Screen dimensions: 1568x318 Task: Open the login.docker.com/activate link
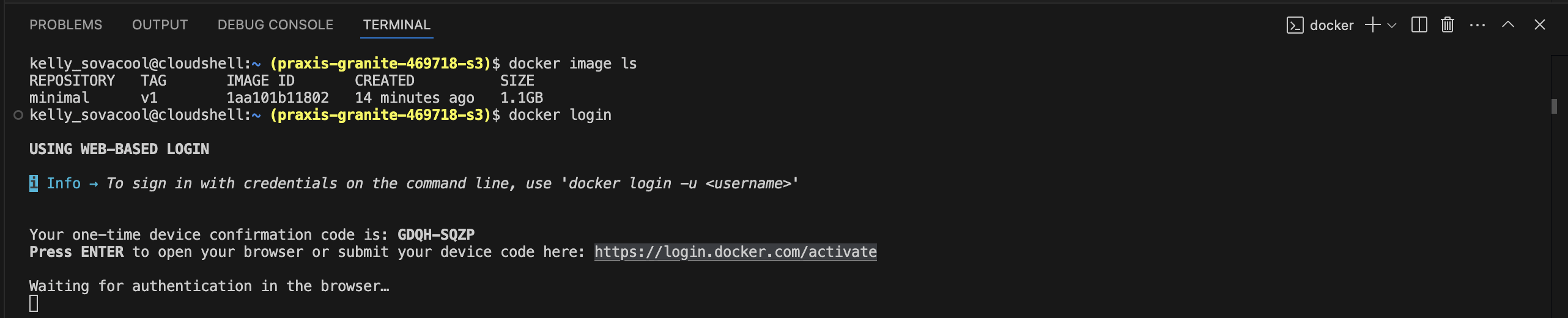[x=735, y=252]
